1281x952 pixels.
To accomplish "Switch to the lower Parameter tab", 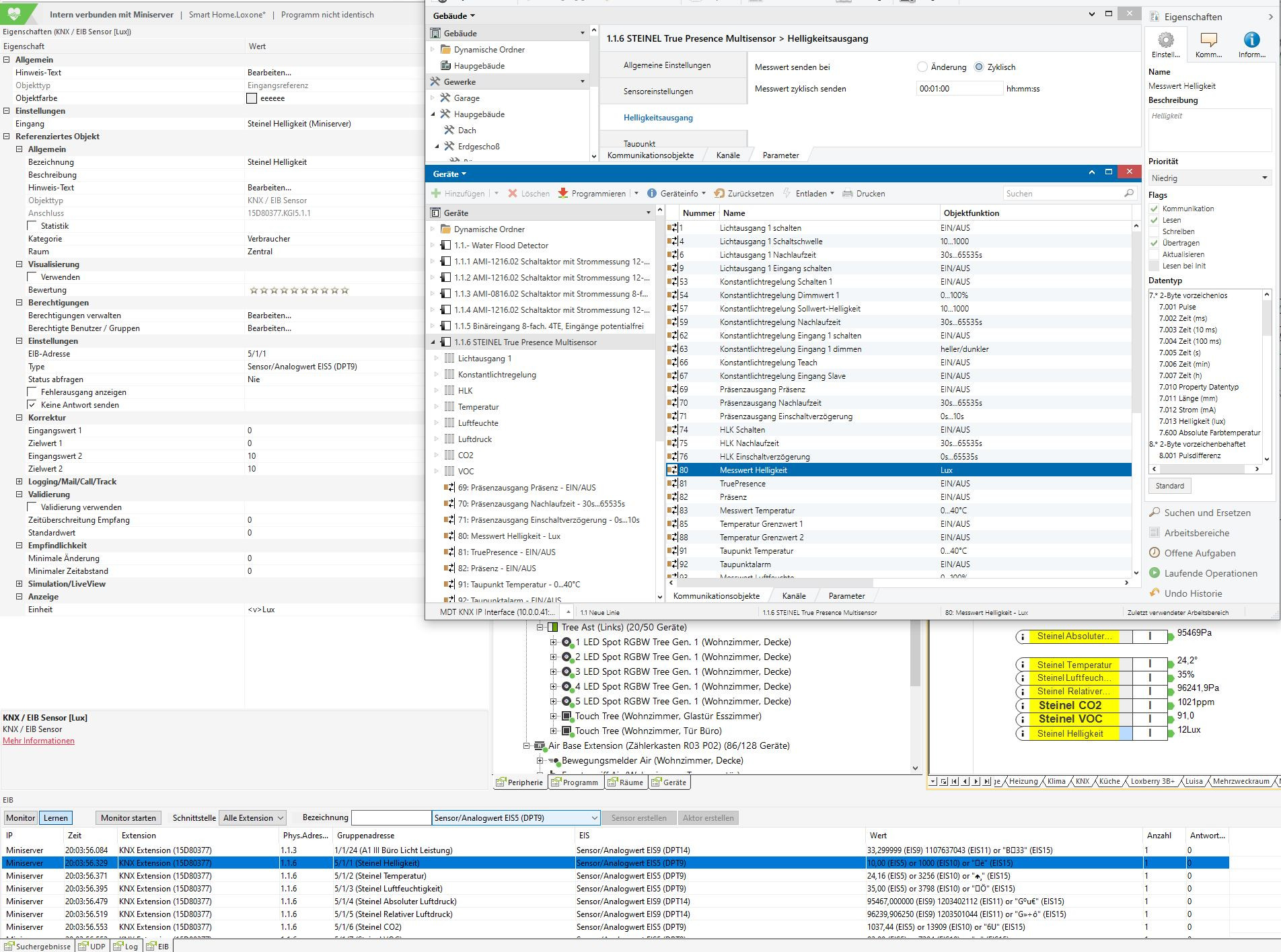I will coord(846,596).
